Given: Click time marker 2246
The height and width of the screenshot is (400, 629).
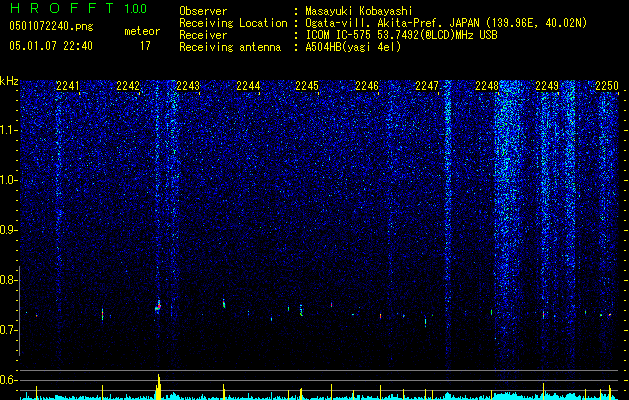Looking at the screenshot, I should pyautogui.click(x=367, y=86).
